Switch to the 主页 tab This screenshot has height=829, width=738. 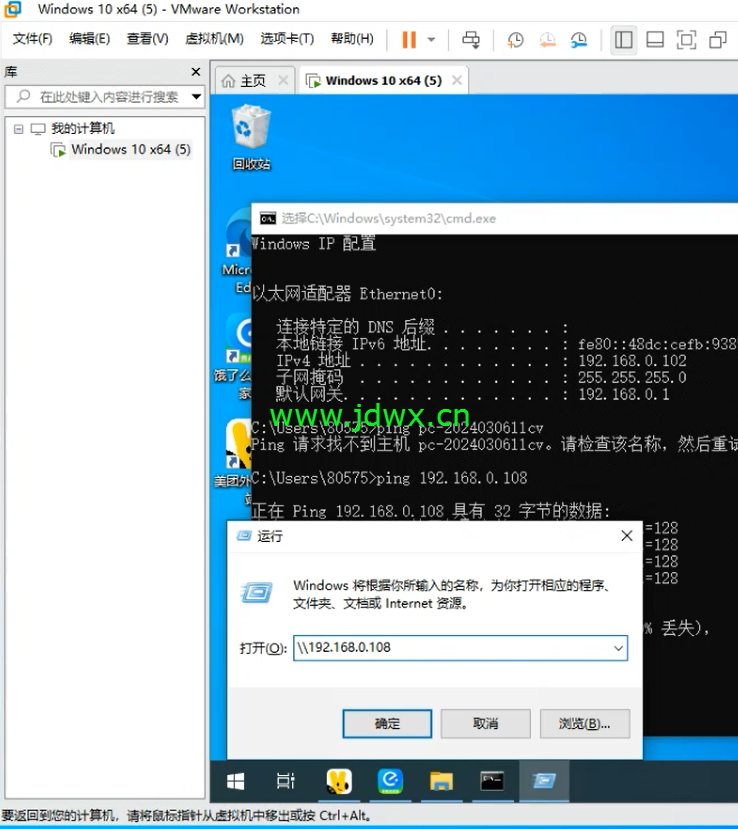tap(253, 81)
